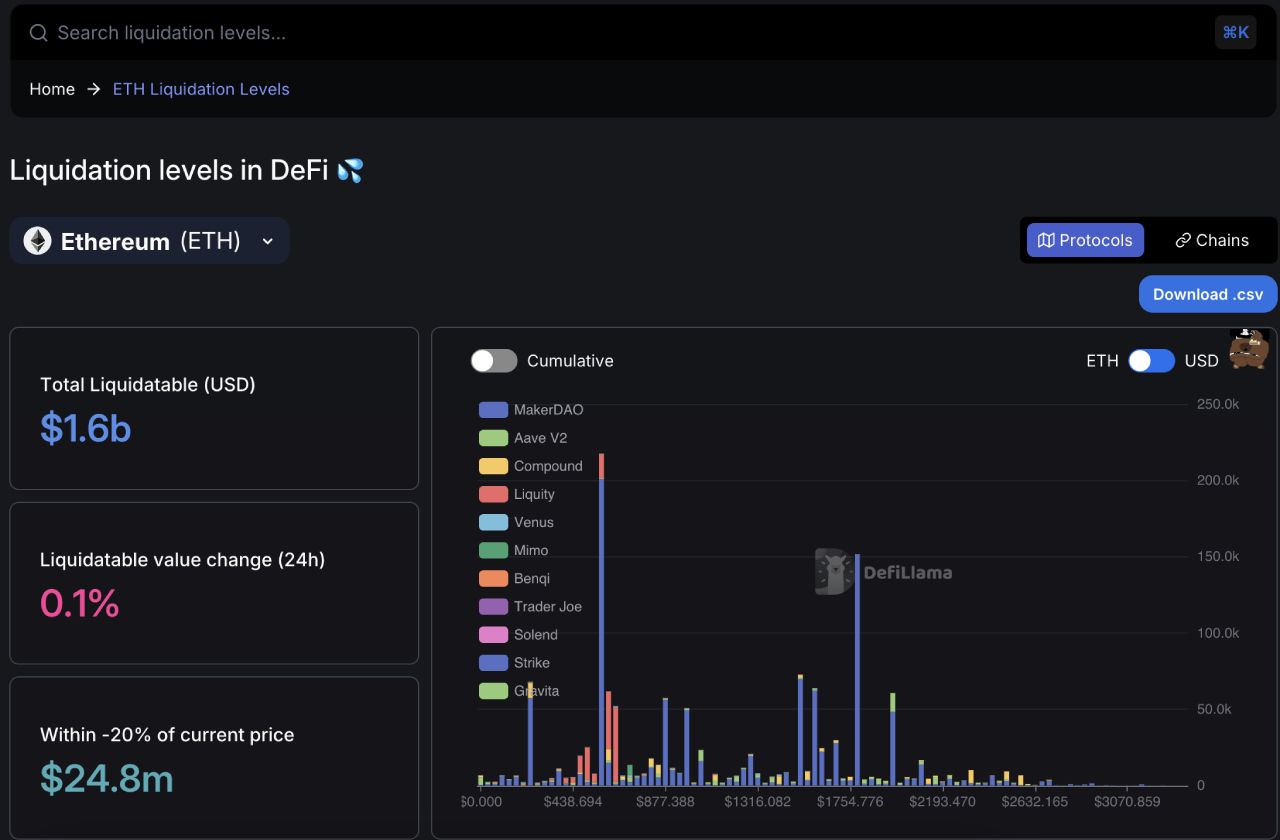The height and width of the screenshot is (840, 1280).
Task: Click the Compound legend label
Action: pos(548,466)
